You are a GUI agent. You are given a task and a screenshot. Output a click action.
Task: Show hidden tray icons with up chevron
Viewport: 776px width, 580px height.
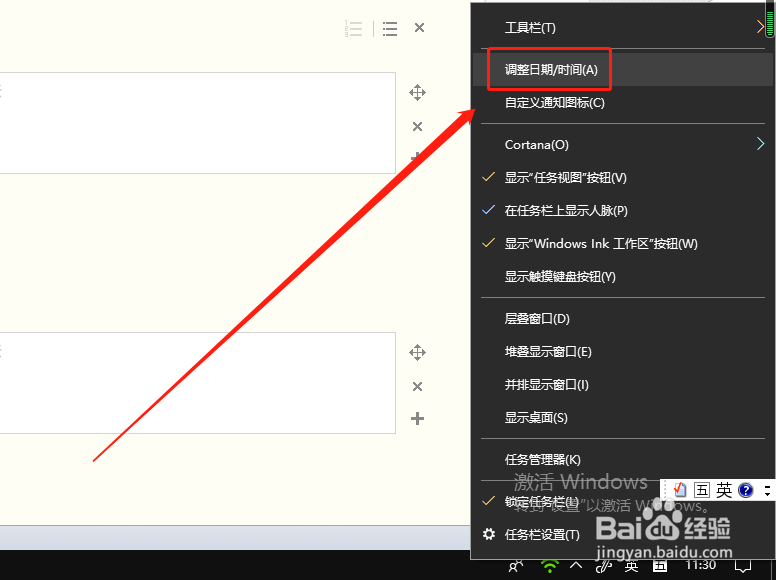coord(576,565)
